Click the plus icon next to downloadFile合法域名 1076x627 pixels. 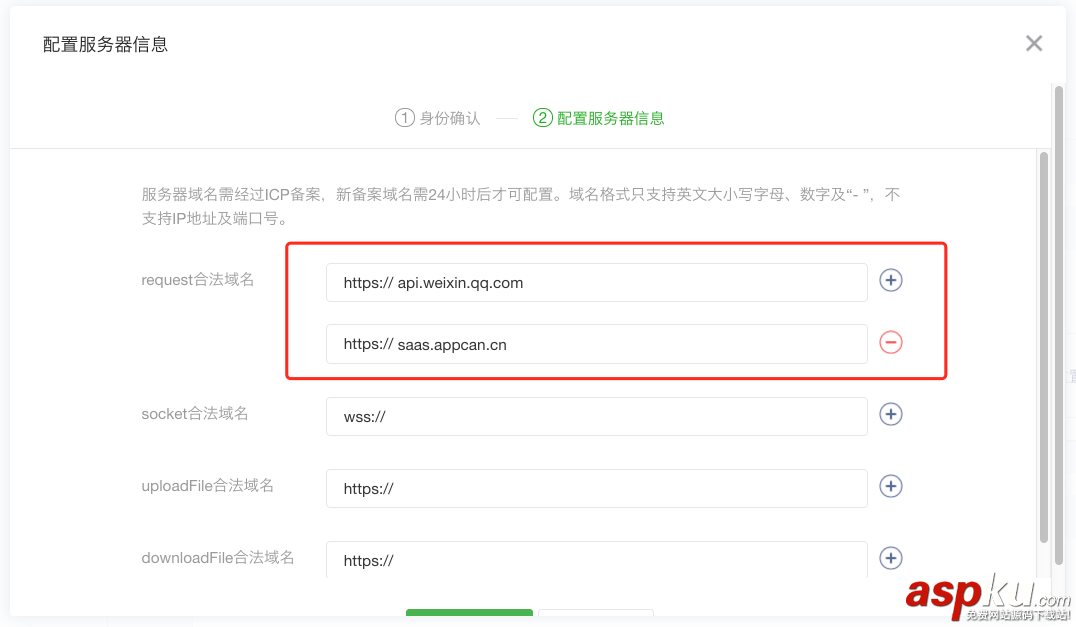click(890, 558)
